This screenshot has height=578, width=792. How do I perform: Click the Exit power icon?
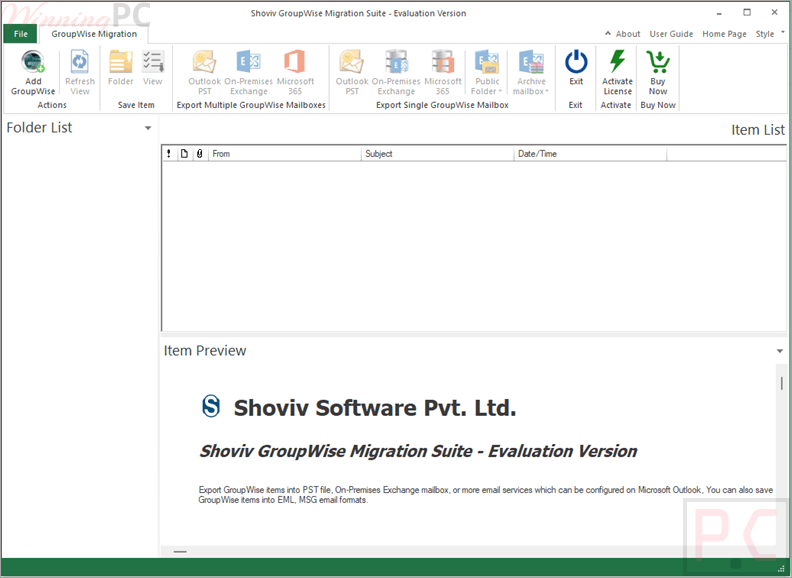click(576, 62)
